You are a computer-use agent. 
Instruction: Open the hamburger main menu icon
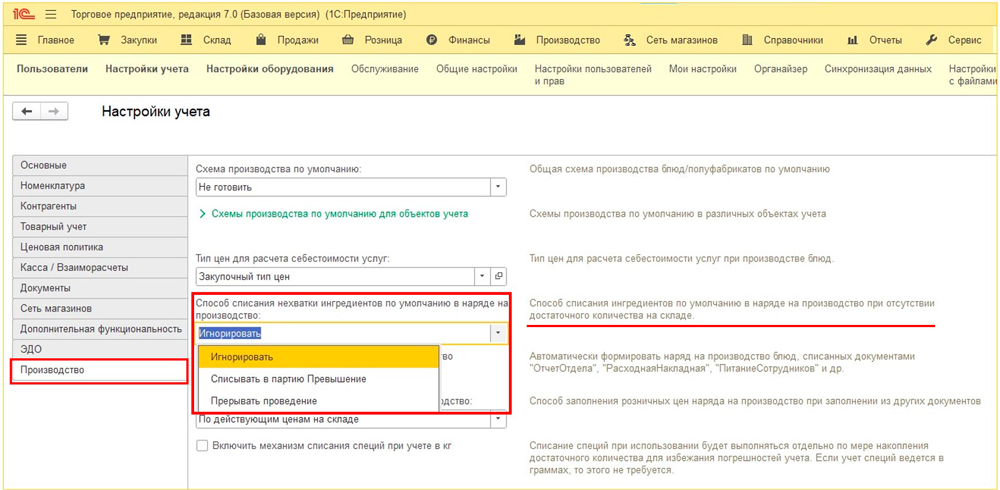click(50, 15)
